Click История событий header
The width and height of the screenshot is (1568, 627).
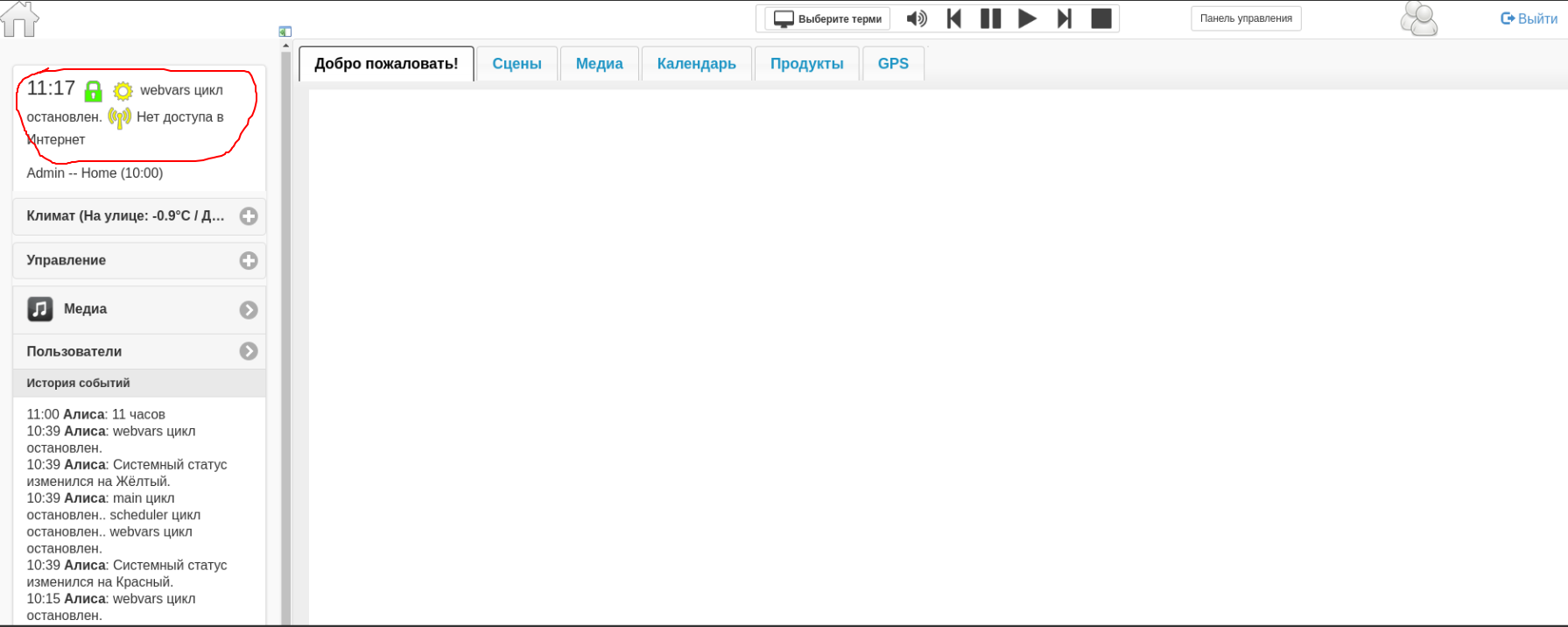click(139, 383)
